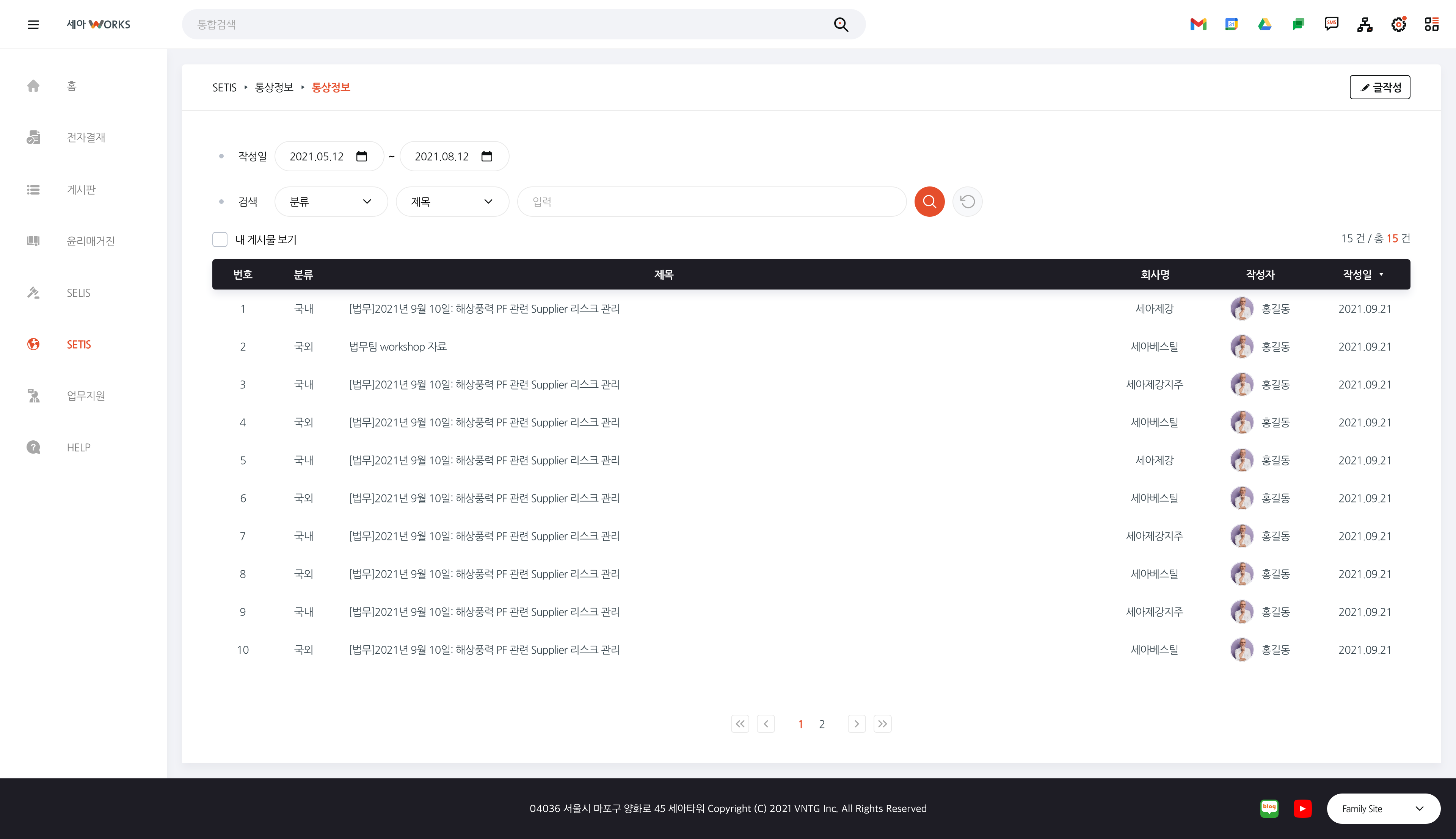Open the Google Calendar icon
1456x839 pixels.
[1231, 24]
